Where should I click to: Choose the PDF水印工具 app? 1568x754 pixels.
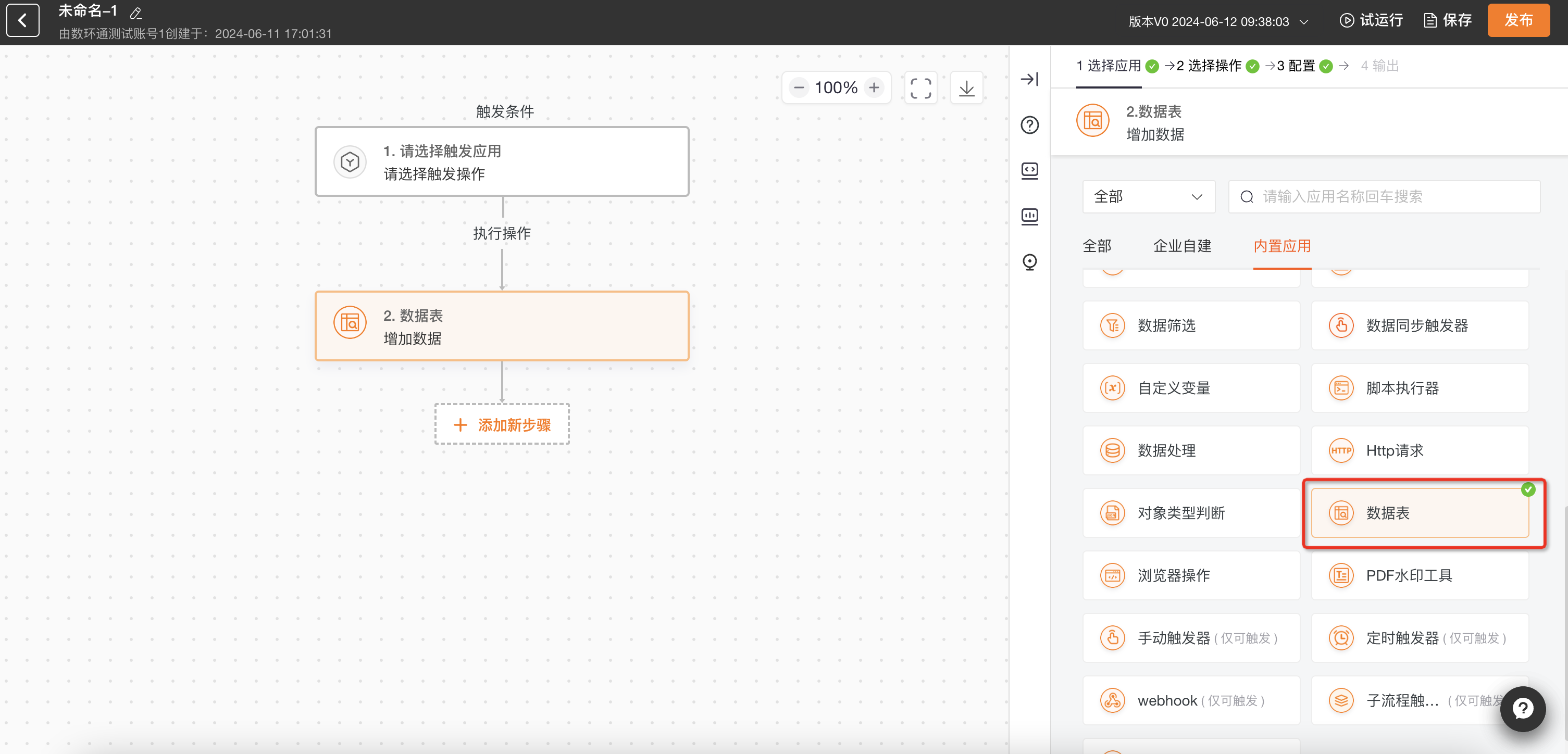pyautogui.click(x=1420, y=576)
